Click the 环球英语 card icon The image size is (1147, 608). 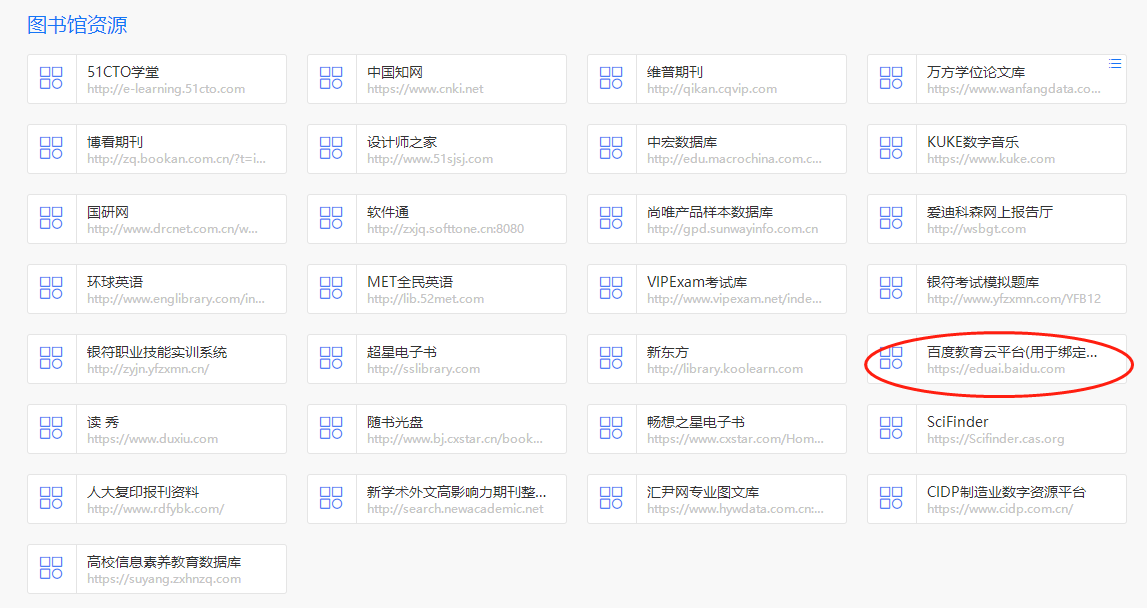(x=51, y=288)
